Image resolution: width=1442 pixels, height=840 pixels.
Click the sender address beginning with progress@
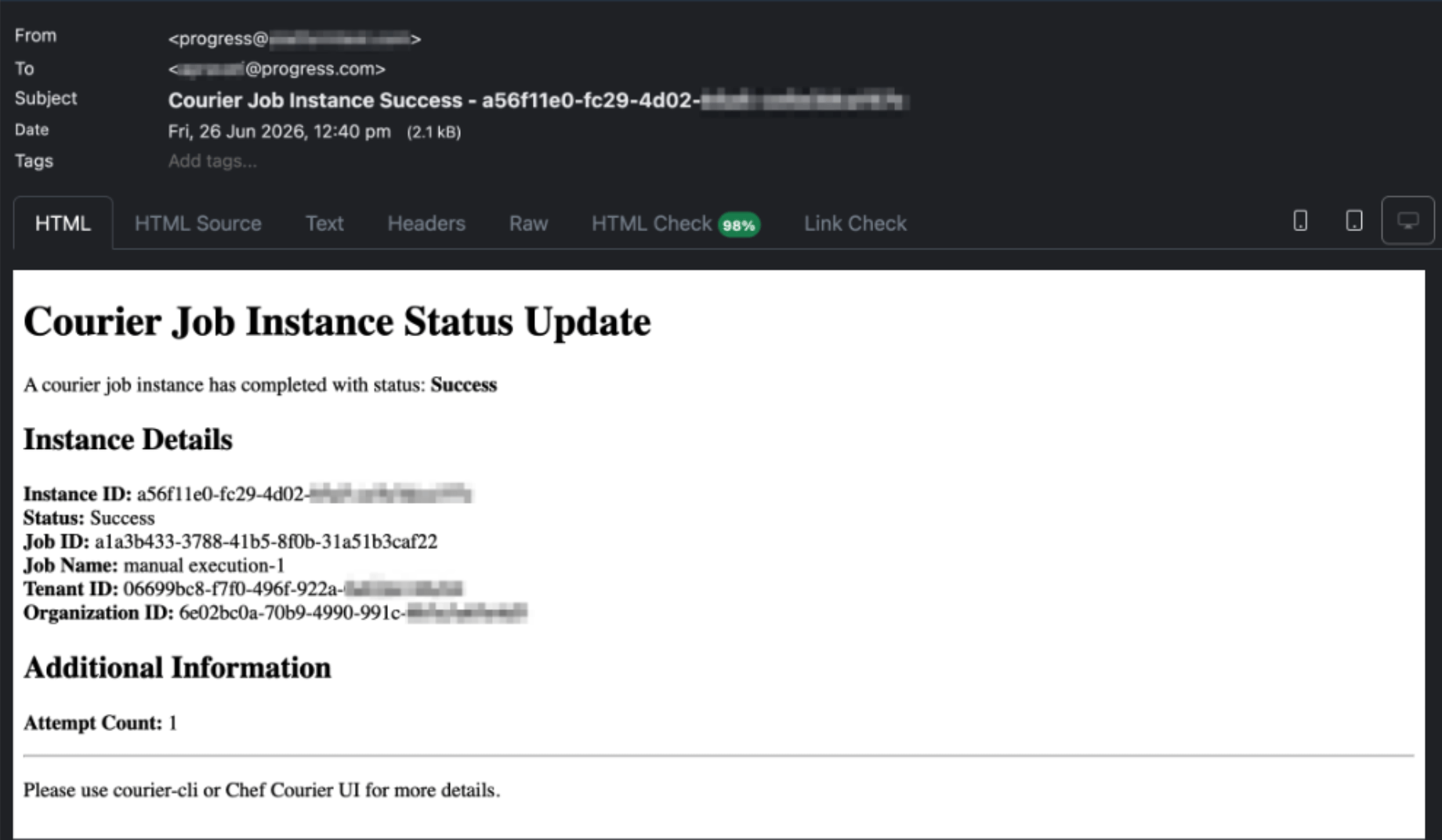point(294,38)
